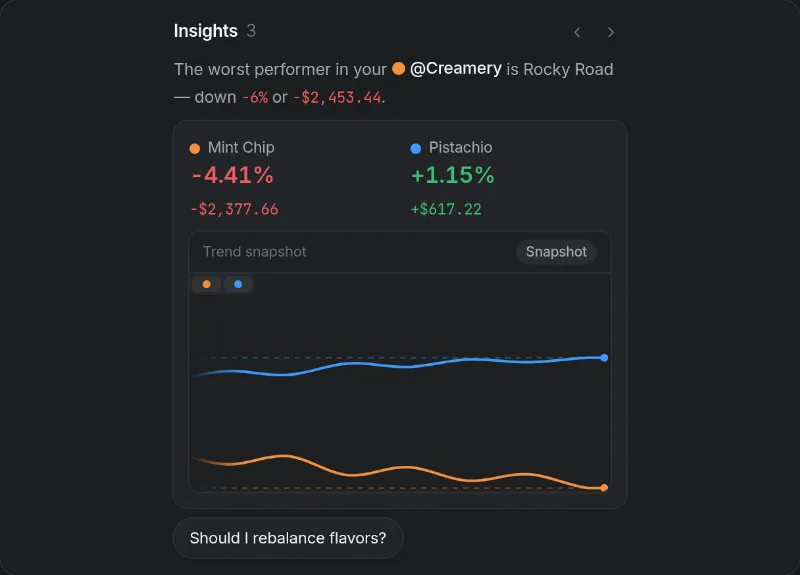The width and height of the screenshot is (800, 575).
Task: Go to next insight with right chevron
Action: point(611,33)
